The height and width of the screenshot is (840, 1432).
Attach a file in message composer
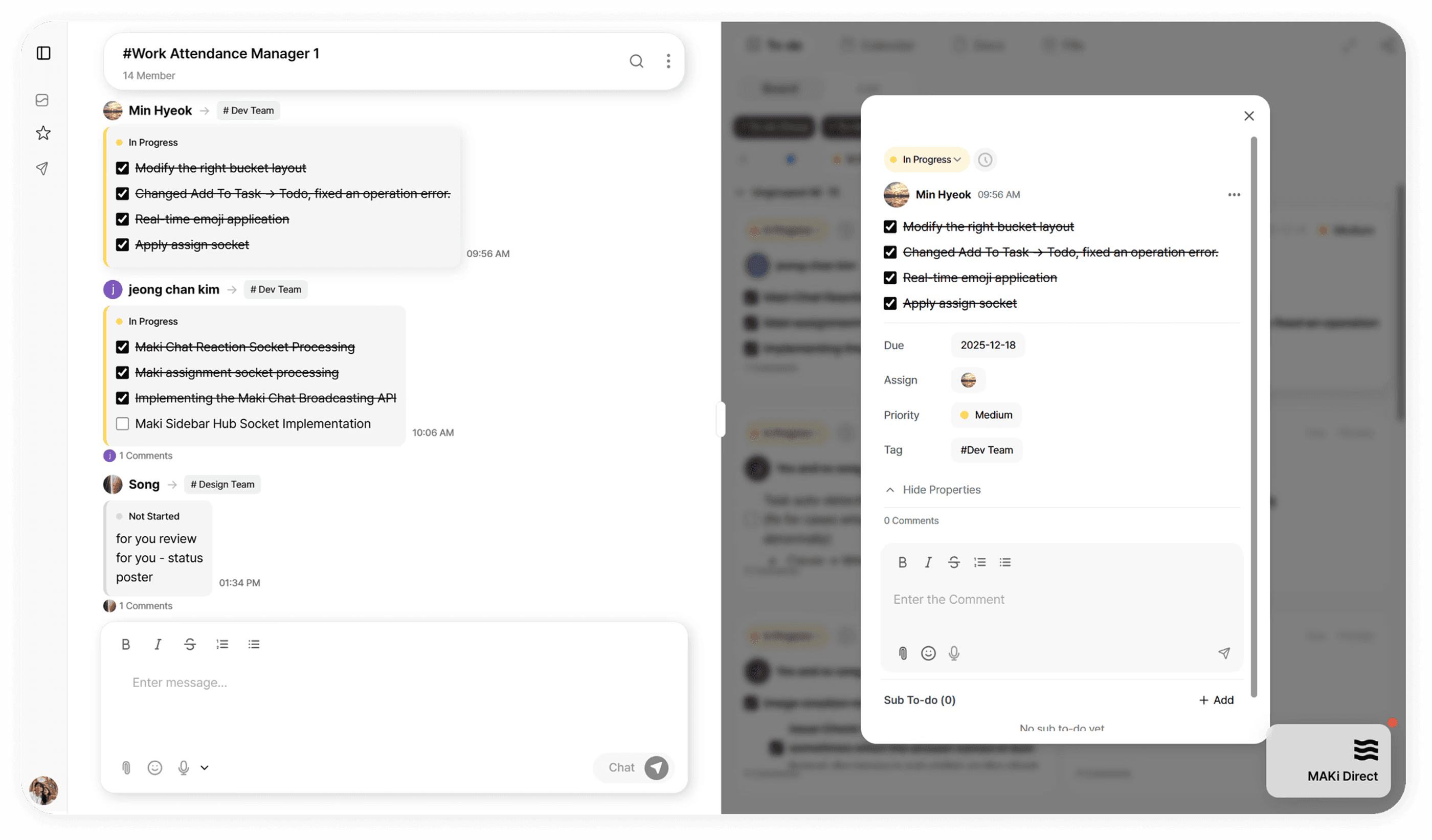click(x=126, y=768)
